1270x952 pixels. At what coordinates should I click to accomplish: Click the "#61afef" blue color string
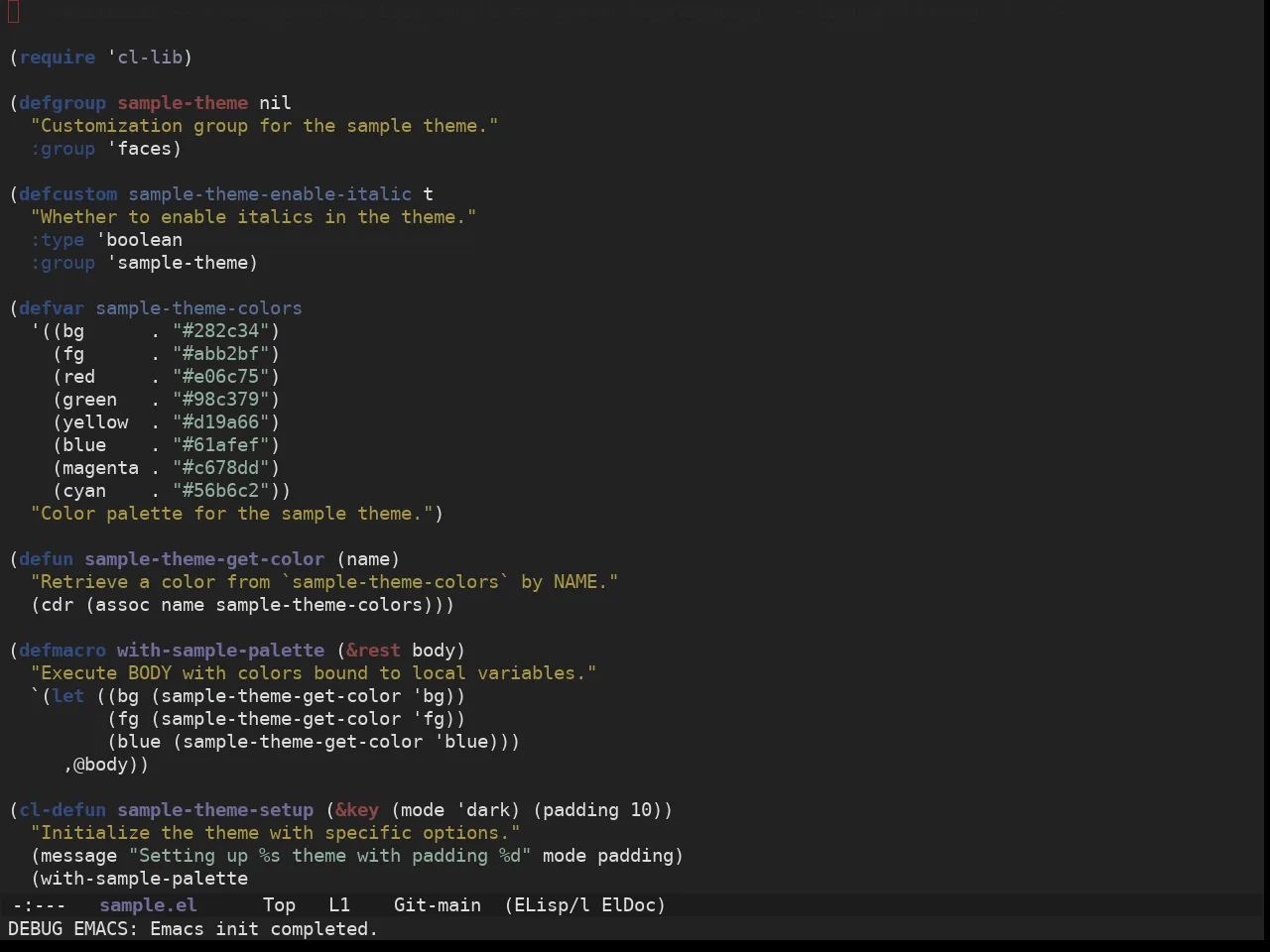221,445
